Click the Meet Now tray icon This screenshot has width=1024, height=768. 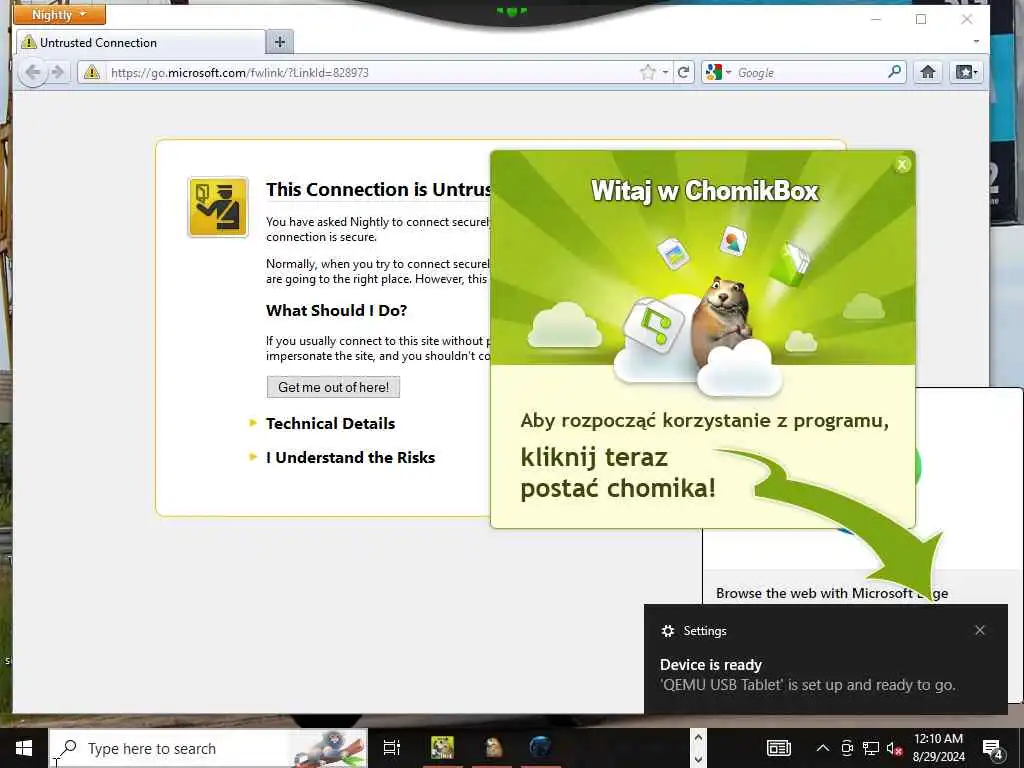pyautogui.click(x=847, y=748)
